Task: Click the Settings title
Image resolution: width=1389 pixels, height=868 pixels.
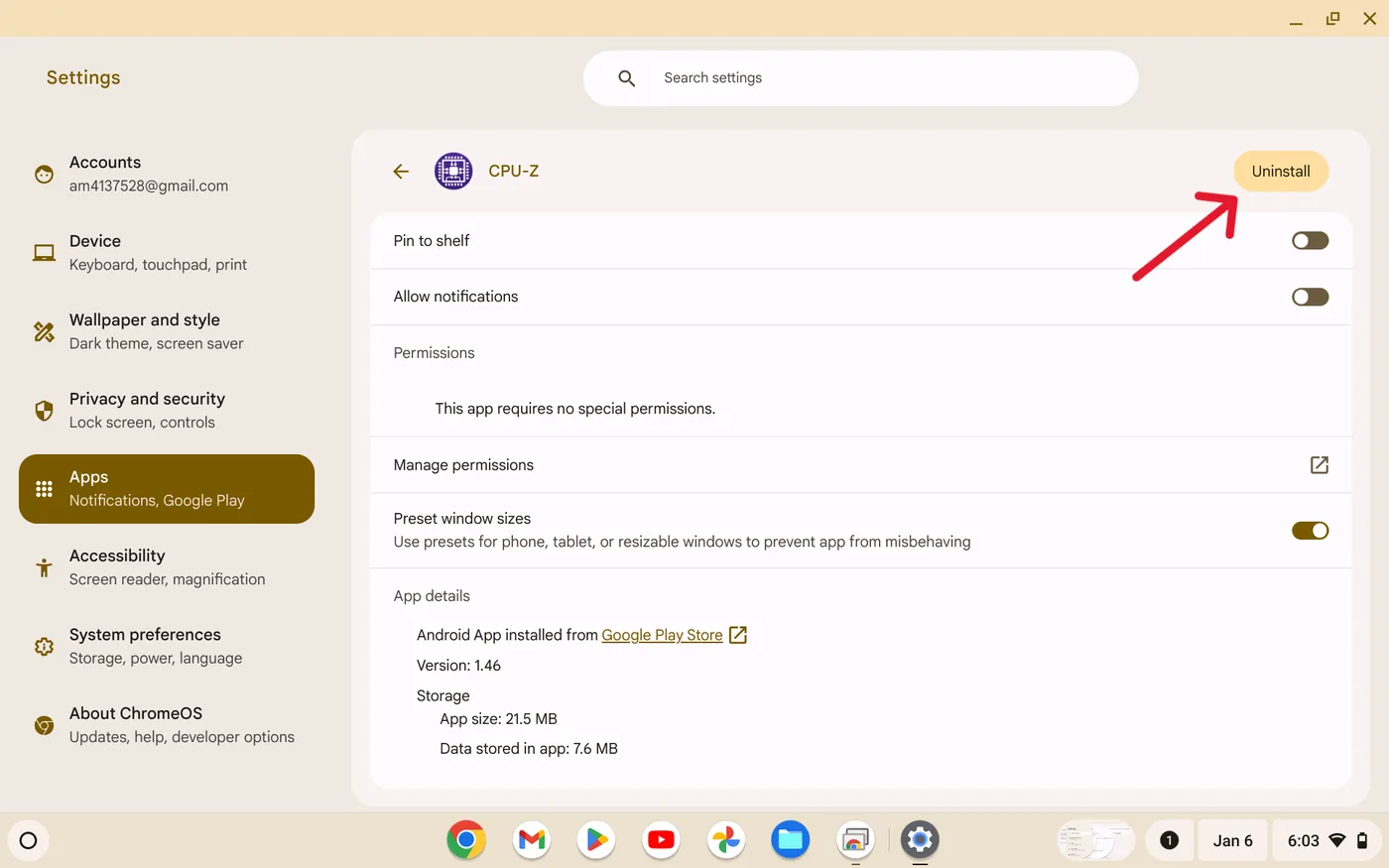Action: 83,77
